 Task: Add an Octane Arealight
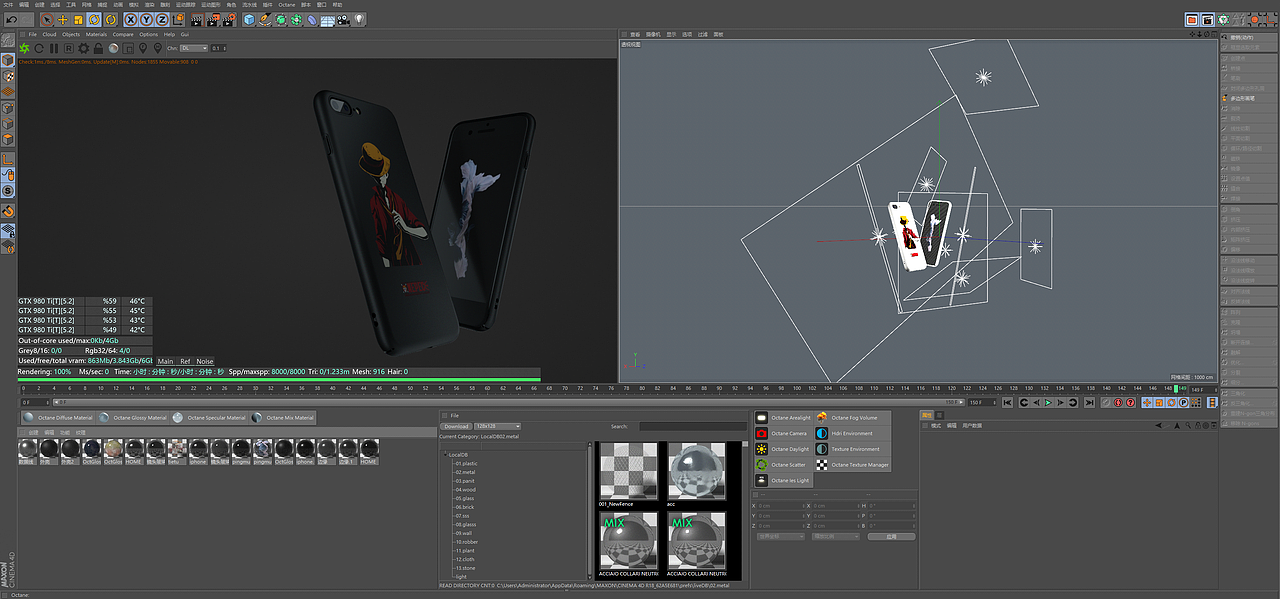pos(783,417)
